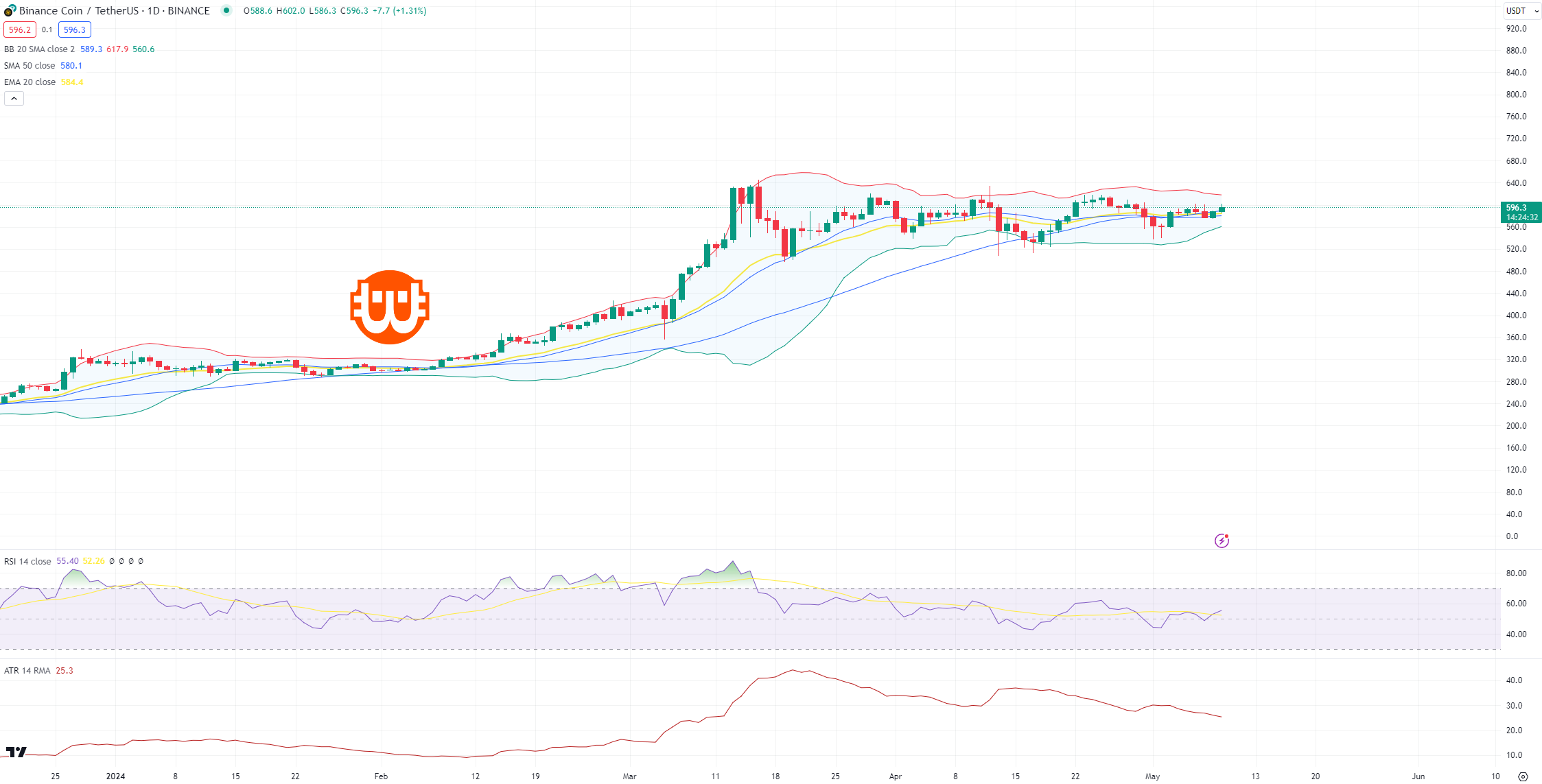This screenshot has width=1542, height=784.
Task: Click the change value +7.7 (+1.31%)
Action: (399, 11)
